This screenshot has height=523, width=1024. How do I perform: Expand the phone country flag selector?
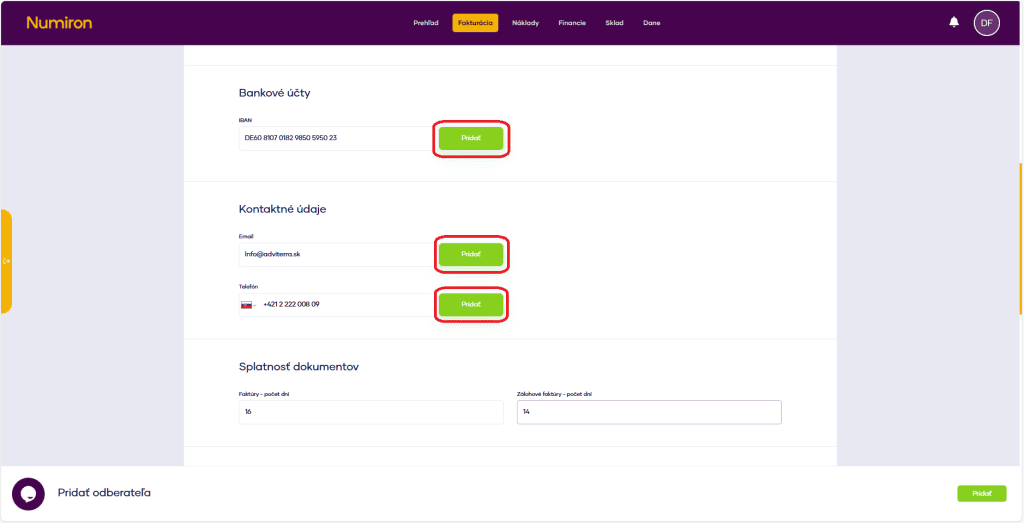coord(247,304)
